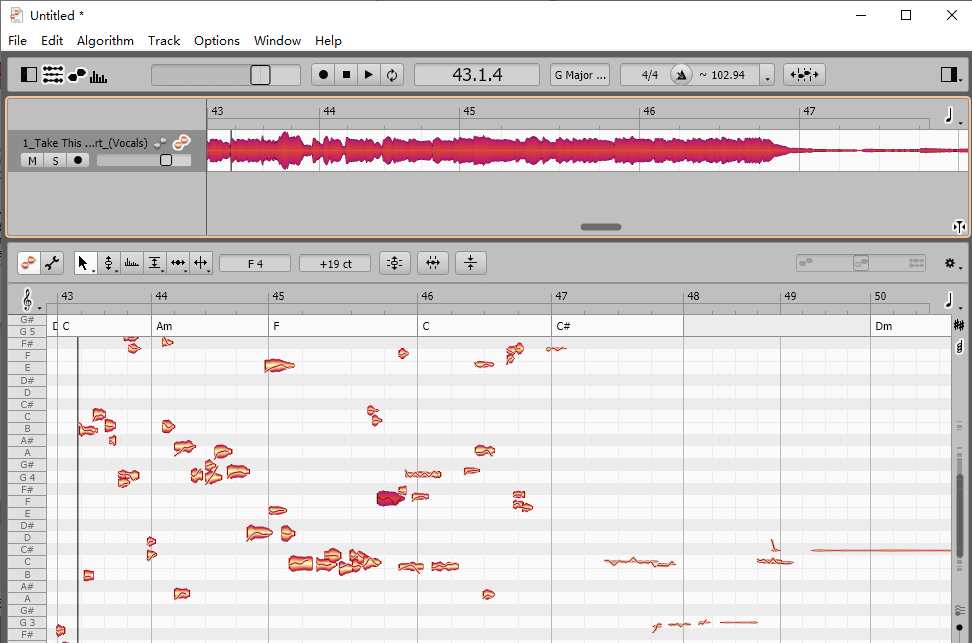Solo the vocals track
The image size is (972, 643).
[x=55, y=161]
